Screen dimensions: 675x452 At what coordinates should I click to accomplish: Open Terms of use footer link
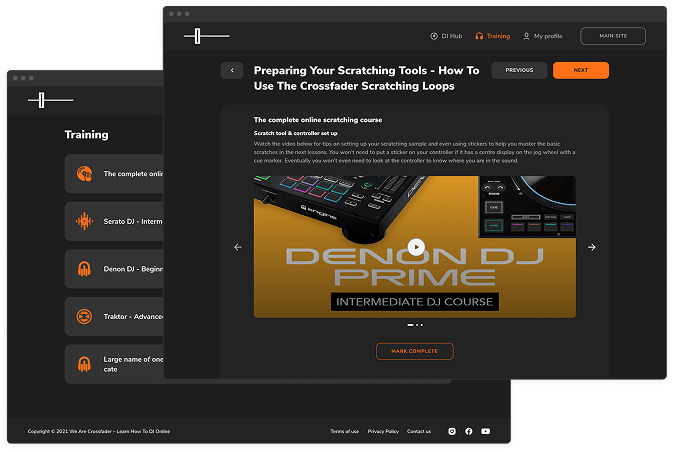[345, 431]
